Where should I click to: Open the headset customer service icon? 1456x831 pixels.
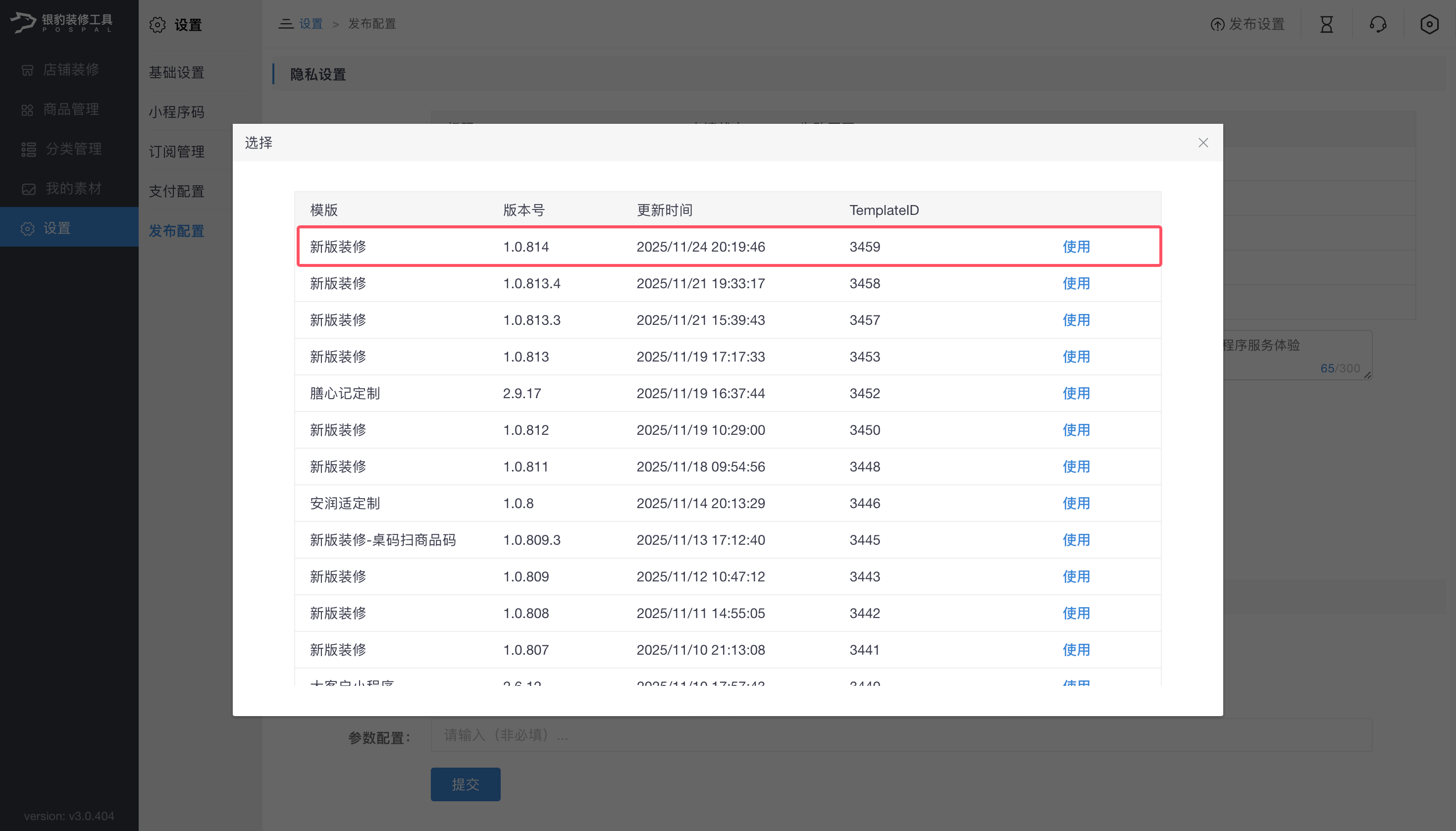[1377, 24]
